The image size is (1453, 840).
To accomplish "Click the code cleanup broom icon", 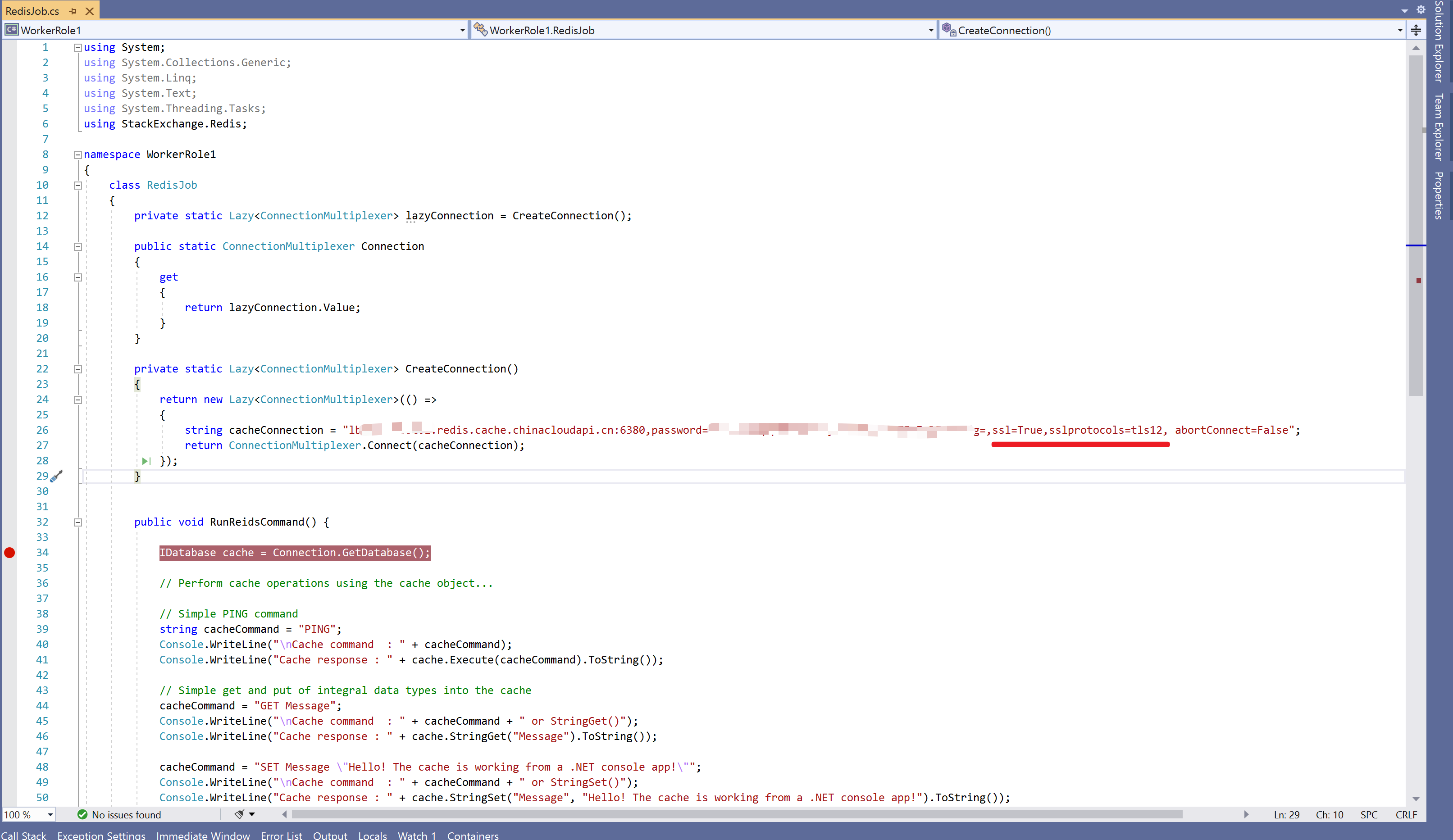I will click(239, 814).
